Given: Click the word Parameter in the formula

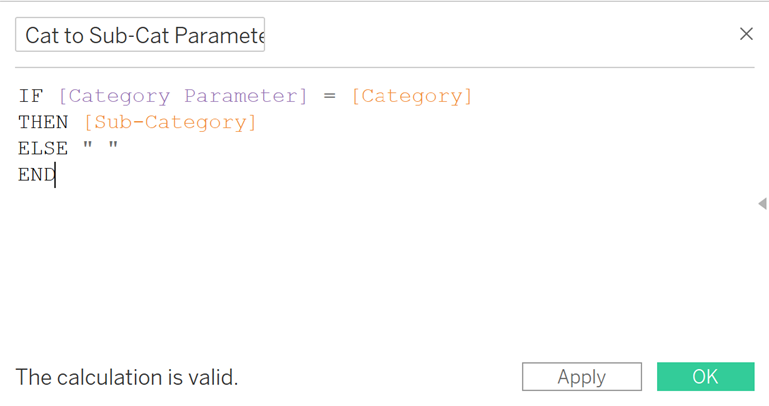Looking at the screenshot, I should tap(246, 96).
